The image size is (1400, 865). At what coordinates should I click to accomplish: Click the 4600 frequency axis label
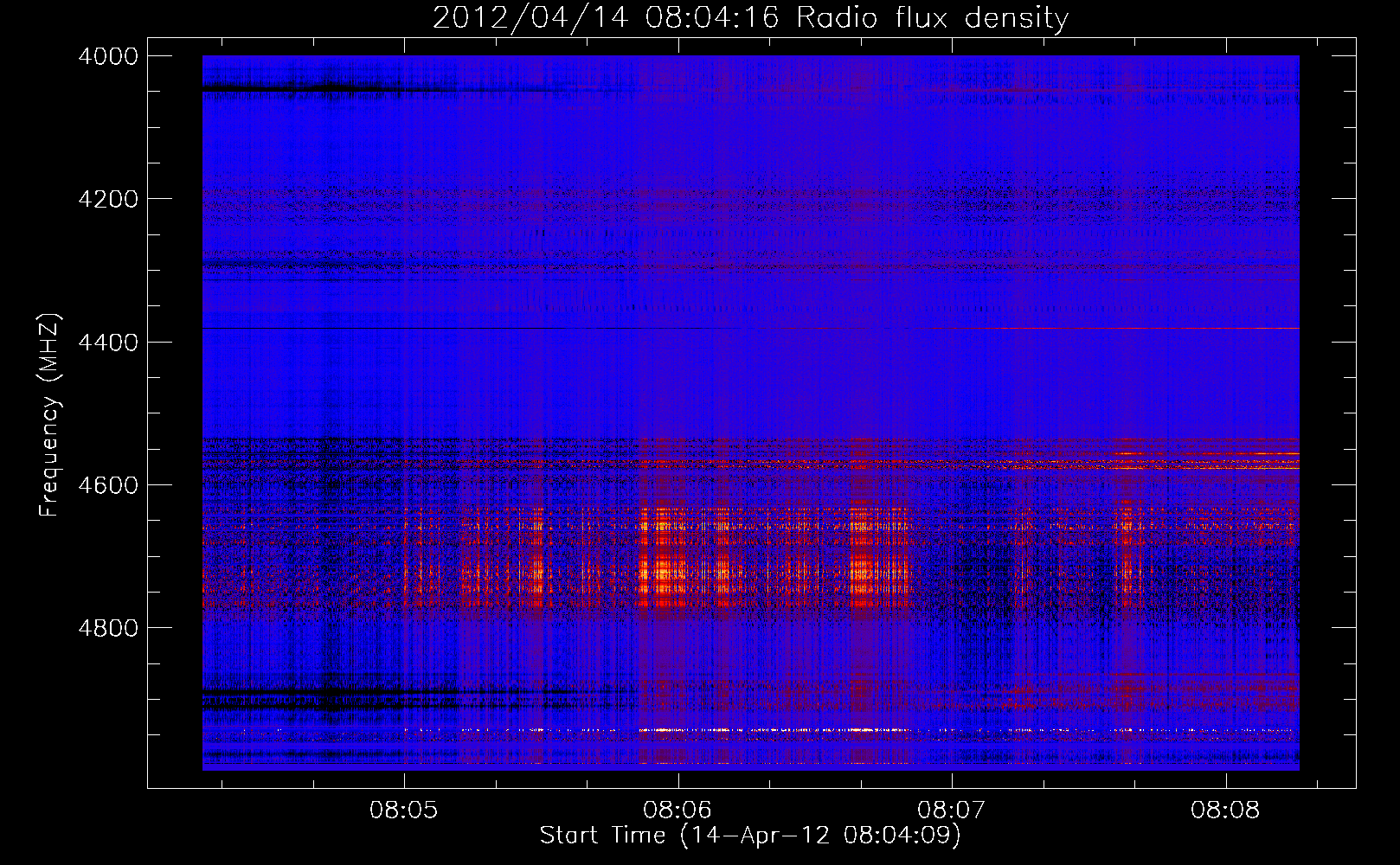108,485
